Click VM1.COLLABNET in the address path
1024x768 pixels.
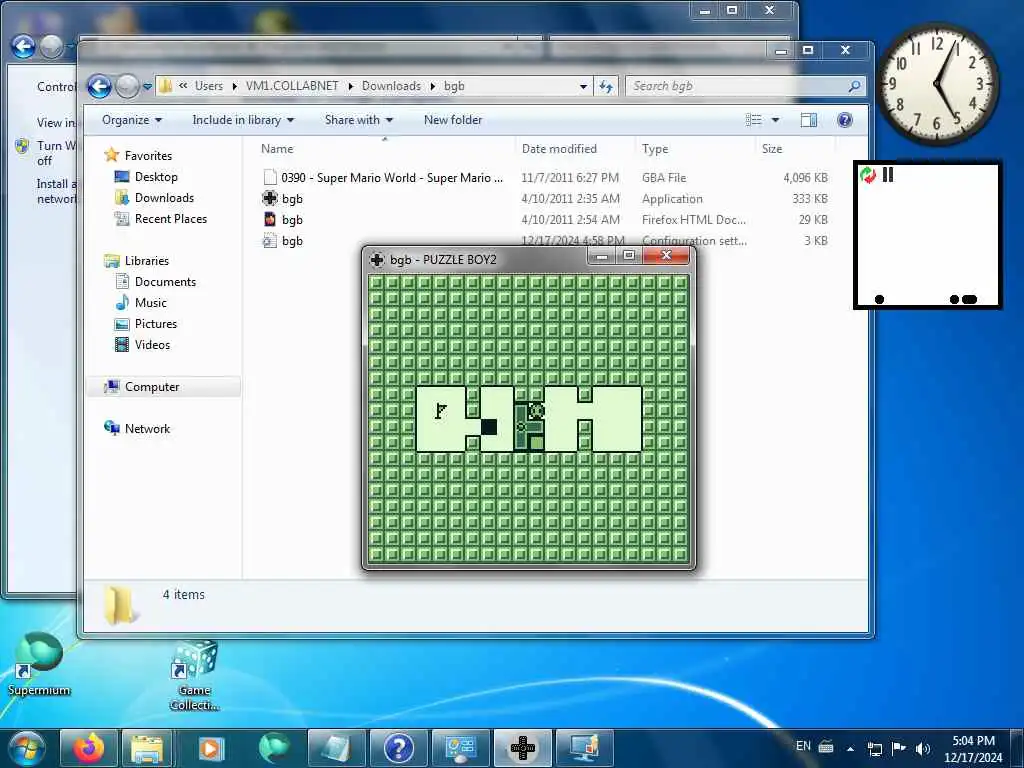(x=292, y=86)
